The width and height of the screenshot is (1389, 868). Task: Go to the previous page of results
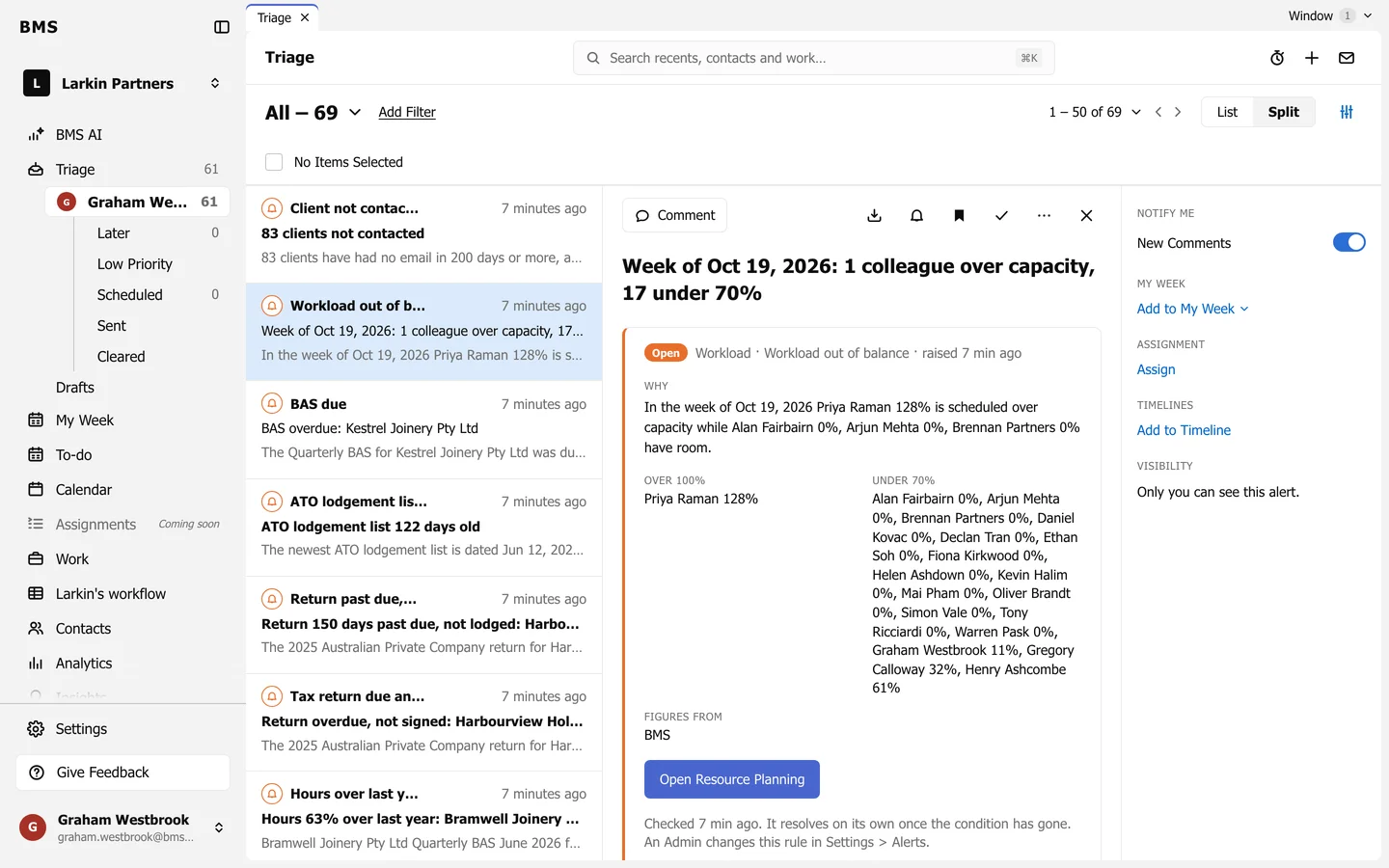tap(1158, 112)
